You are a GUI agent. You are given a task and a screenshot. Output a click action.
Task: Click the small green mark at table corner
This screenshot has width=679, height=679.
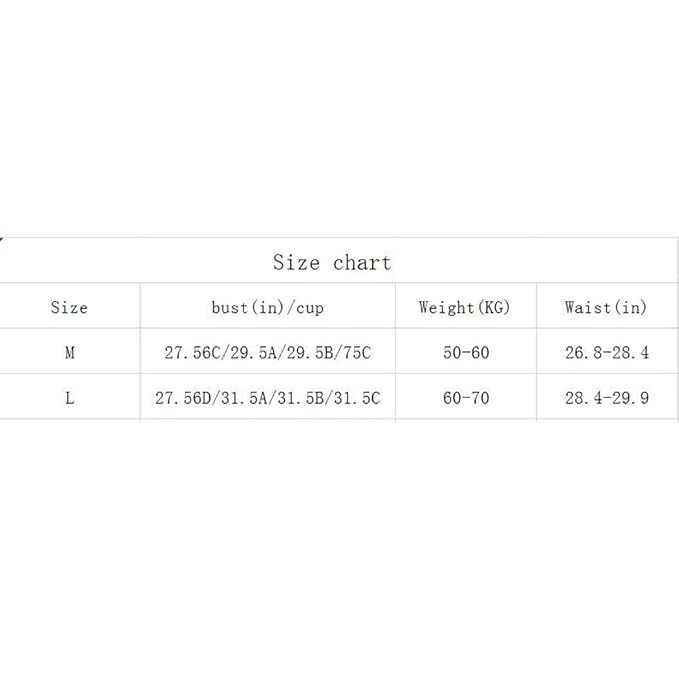click(2, 239)
